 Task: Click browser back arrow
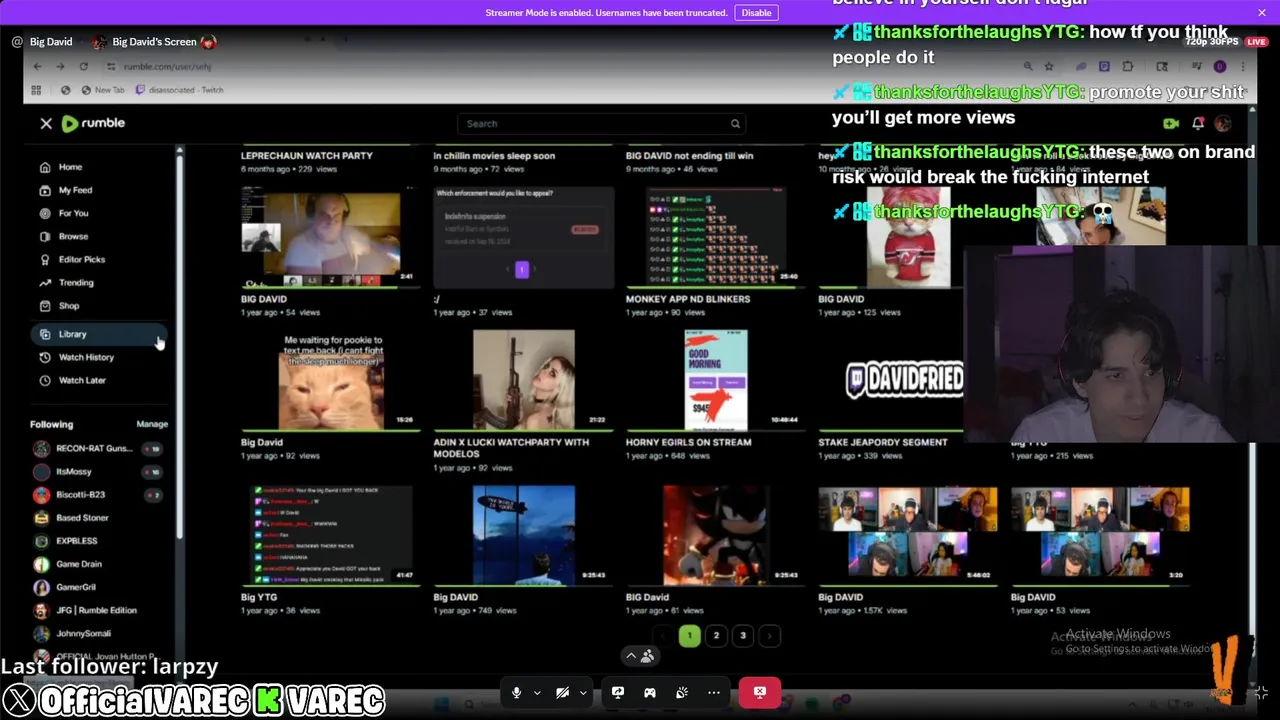(37, 66)
